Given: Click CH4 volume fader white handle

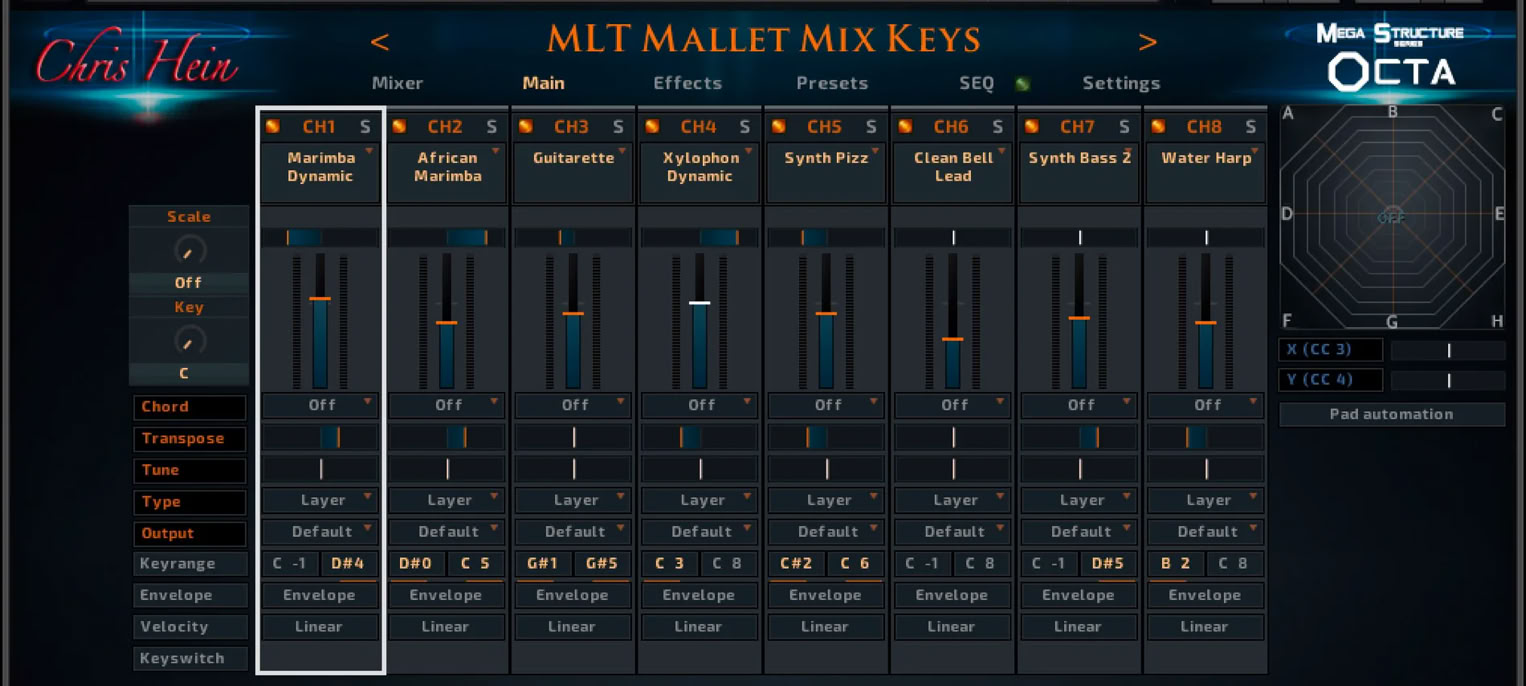Looking at the screenshot, I should [x=700, y=302].
